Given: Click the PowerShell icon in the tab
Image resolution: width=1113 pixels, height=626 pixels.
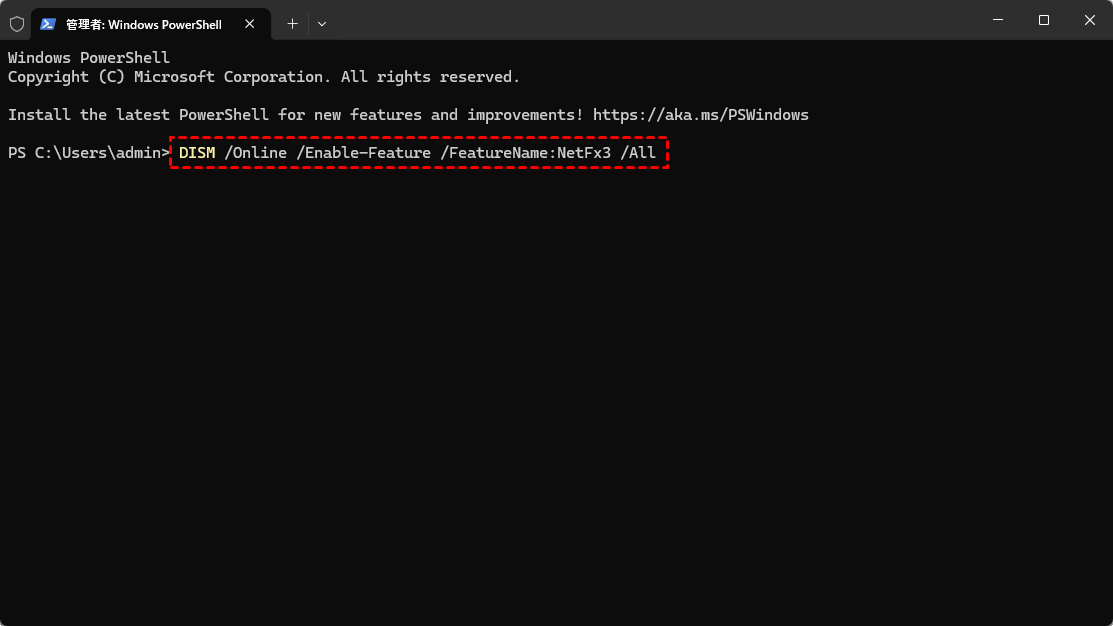Looking at the screenshot, I should (48, 24).
